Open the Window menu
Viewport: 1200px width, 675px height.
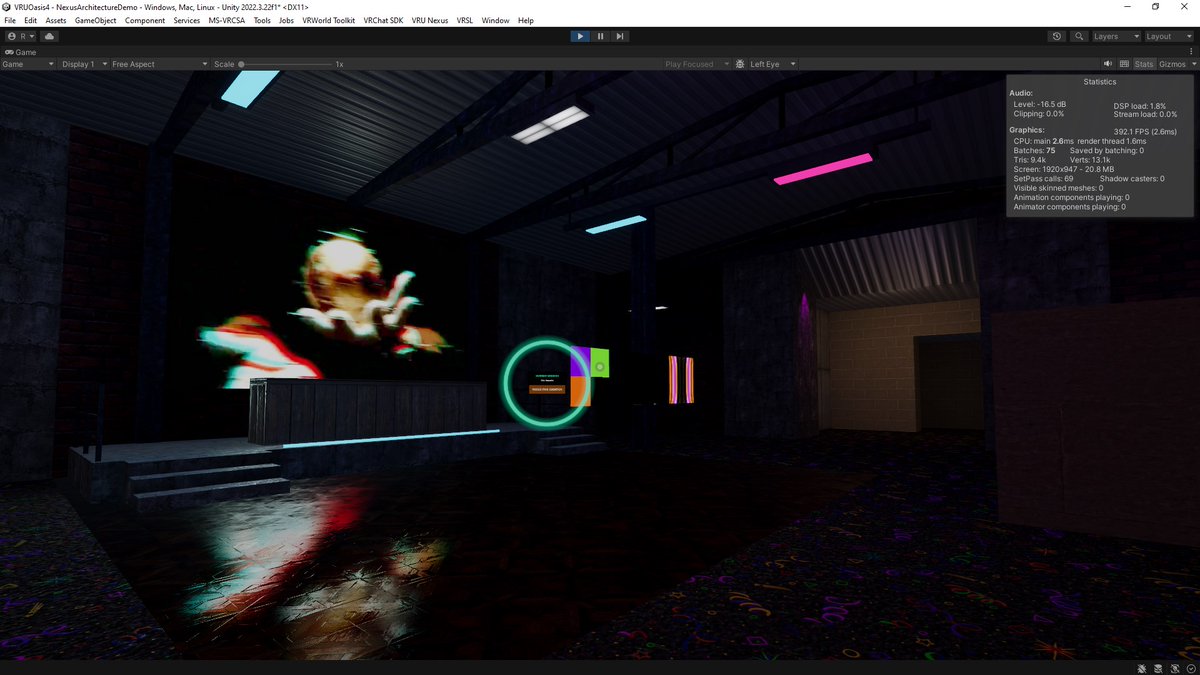[x=495, y=20]
